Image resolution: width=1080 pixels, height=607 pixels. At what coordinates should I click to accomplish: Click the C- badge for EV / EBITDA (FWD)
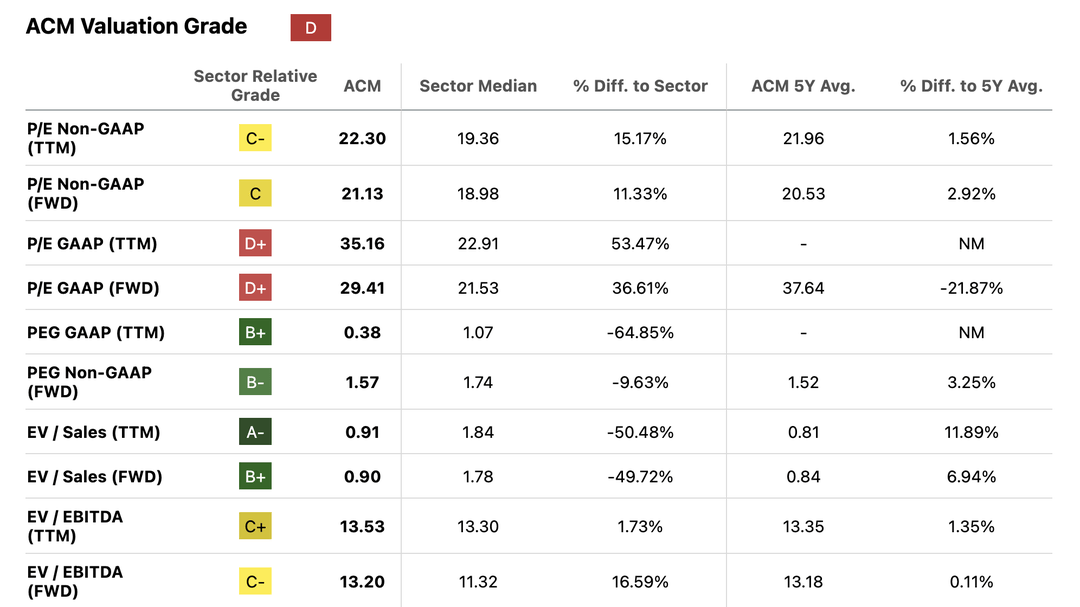pyautogui.click(x=255, y=582)
